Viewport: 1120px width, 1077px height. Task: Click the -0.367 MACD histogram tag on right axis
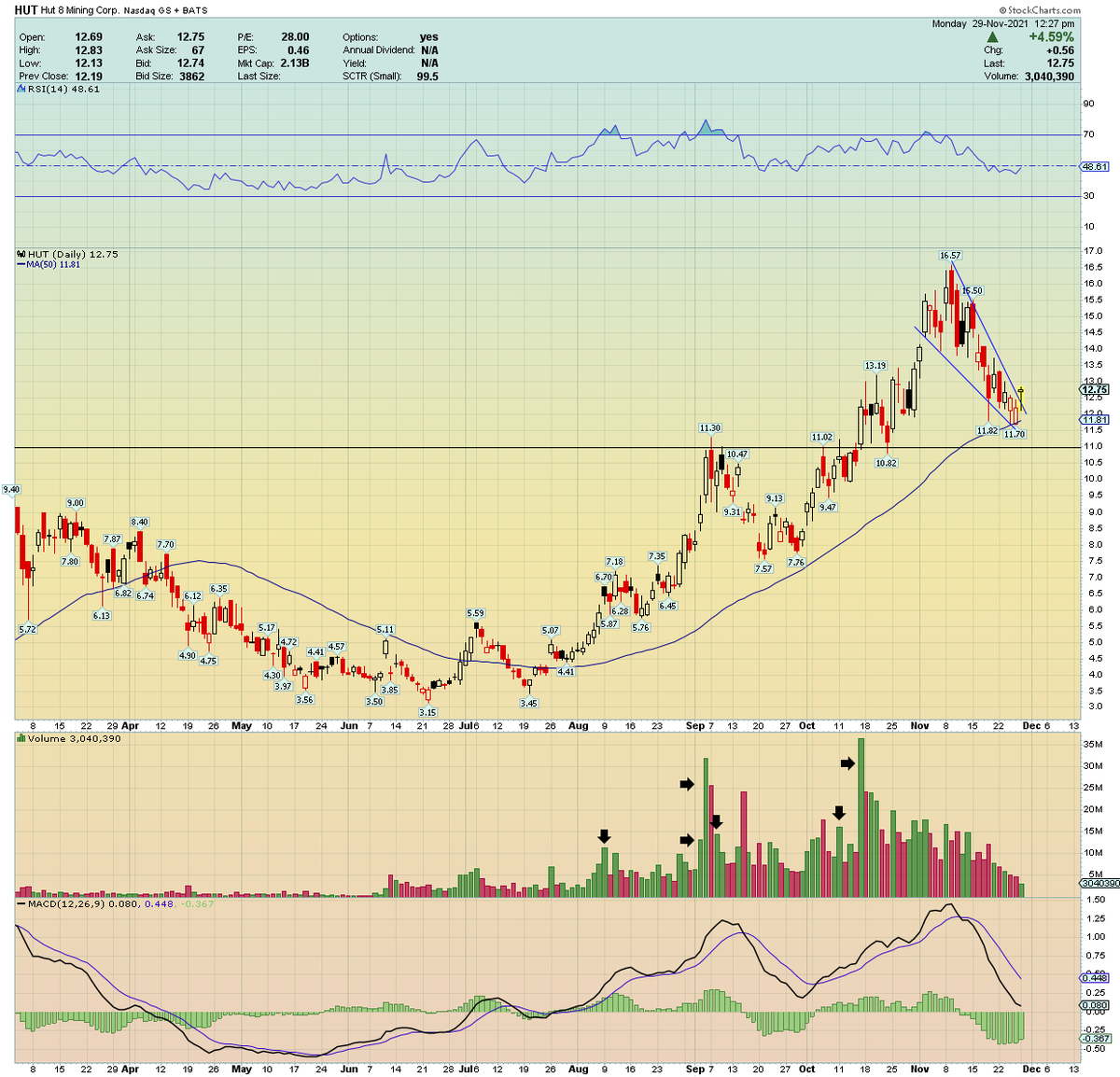point(1095,1038)
